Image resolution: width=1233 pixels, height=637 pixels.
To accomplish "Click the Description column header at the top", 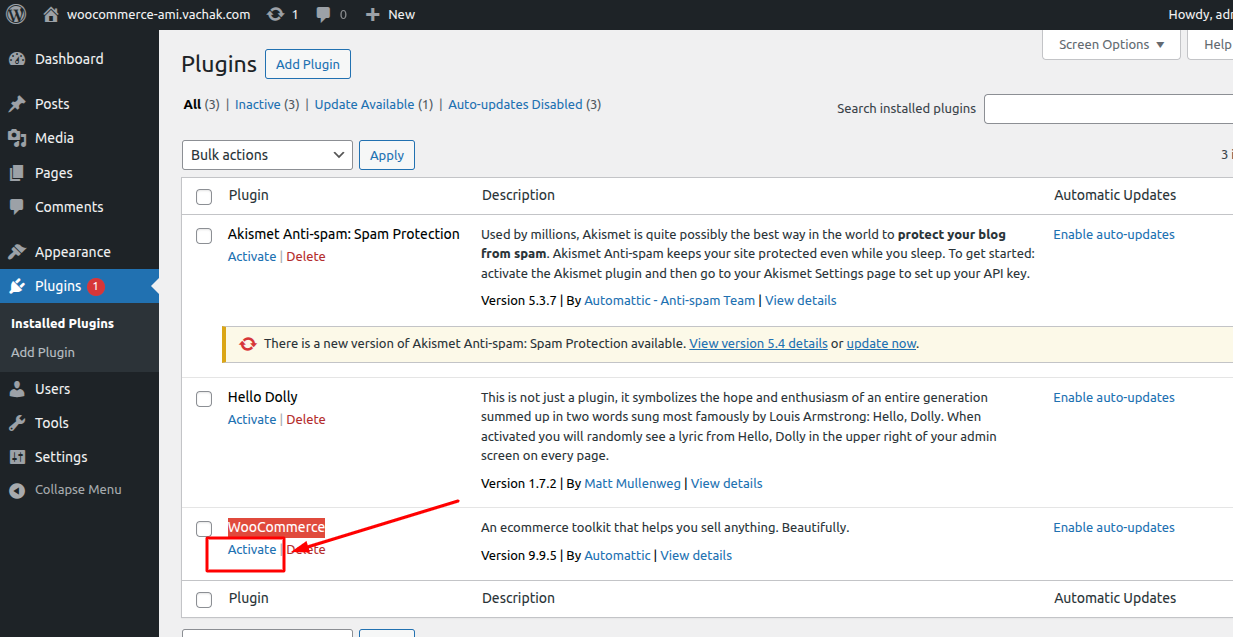I will pyautogui.click(x=518, y=195).
